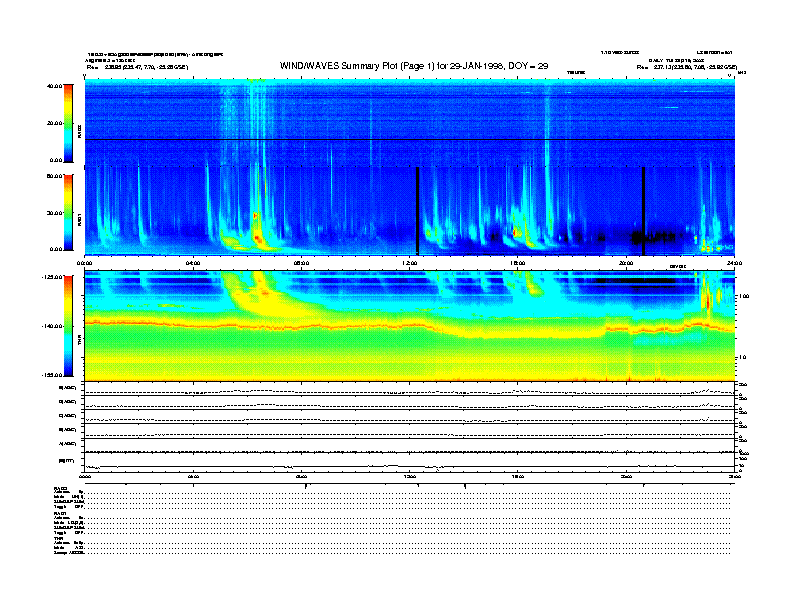Click the black data gap bar after 20:00
The height and width of the screenshot is (612, 792).
(644, 211)
